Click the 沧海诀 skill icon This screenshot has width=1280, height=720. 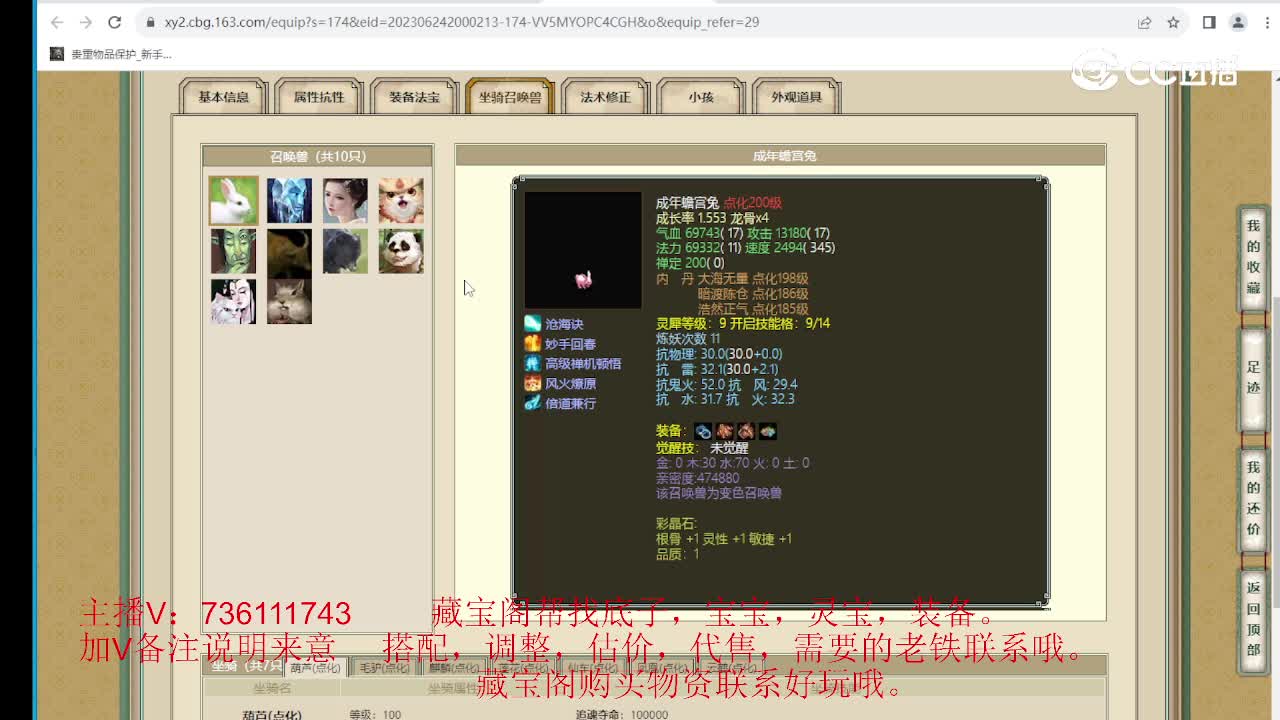tap(533, 324)
